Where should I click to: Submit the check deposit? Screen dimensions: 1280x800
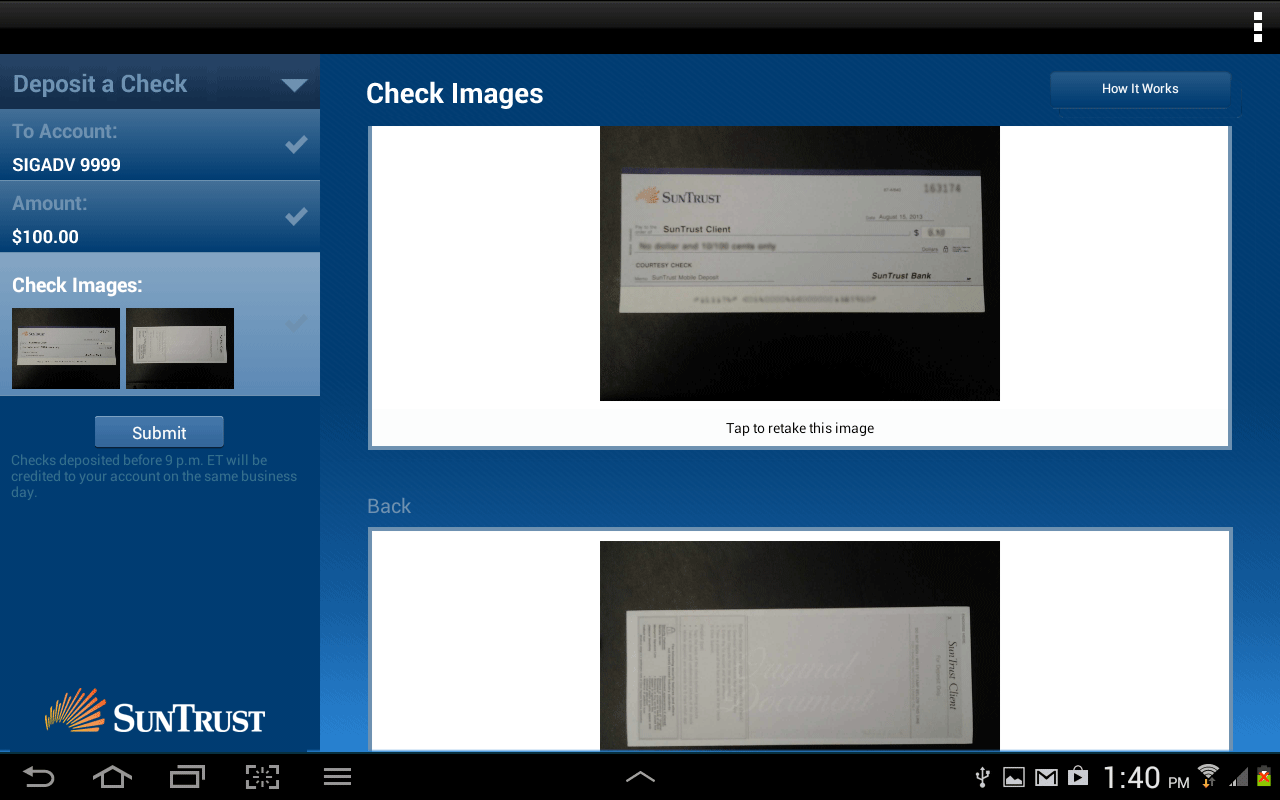click(x=159, y=432)
